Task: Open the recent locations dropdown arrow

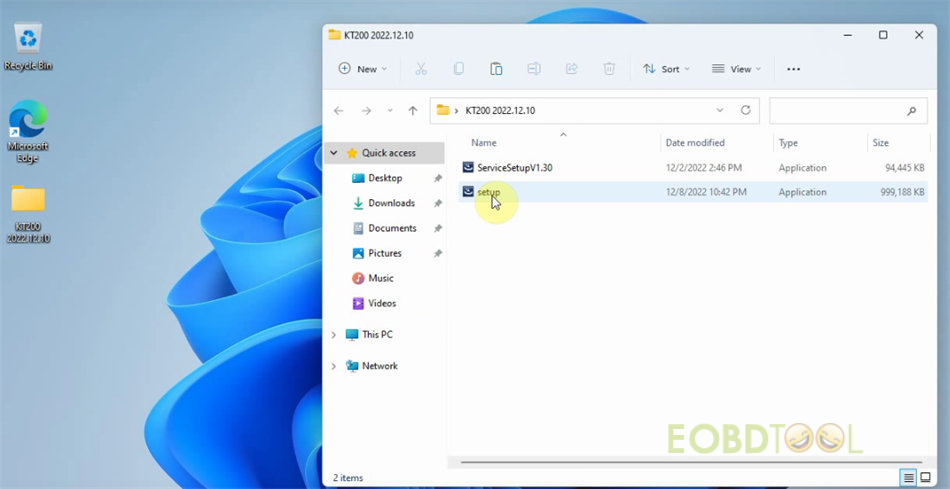Action: click(x=390, y=110)
